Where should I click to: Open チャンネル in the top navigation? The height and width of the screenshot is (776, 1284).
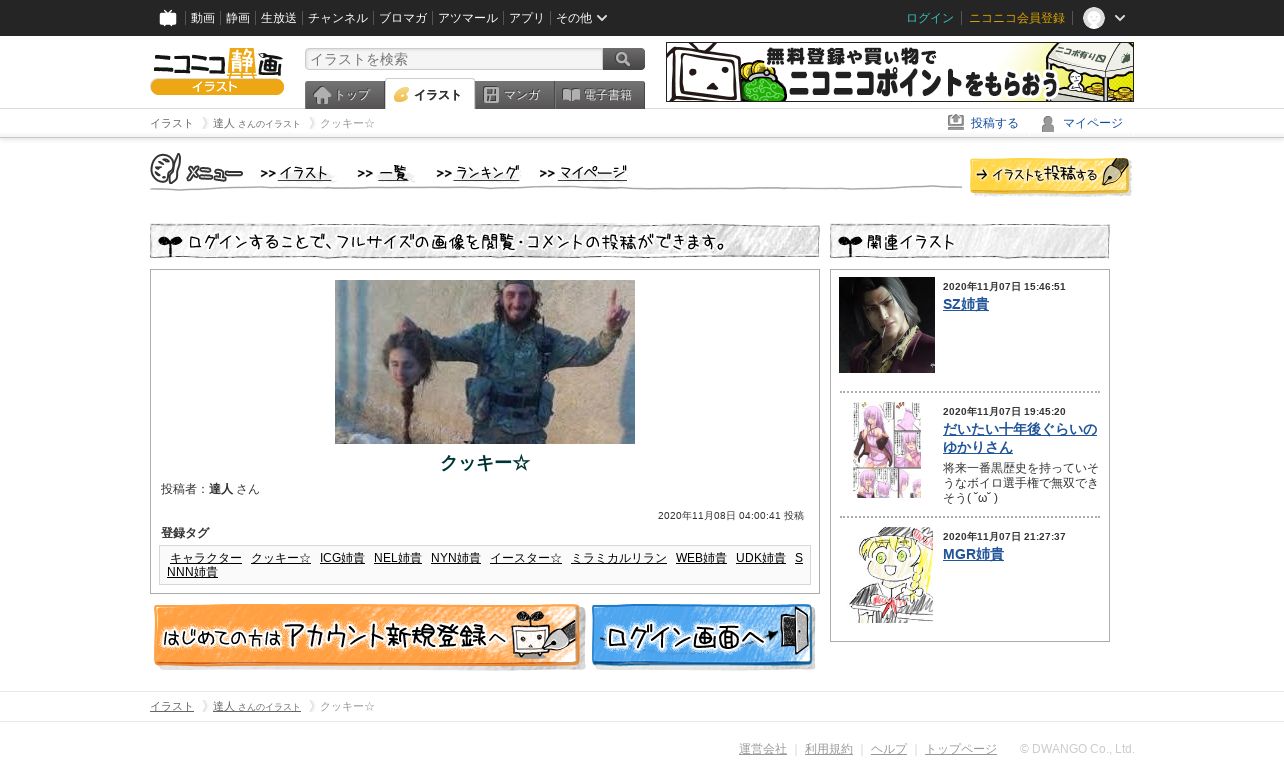338,18
